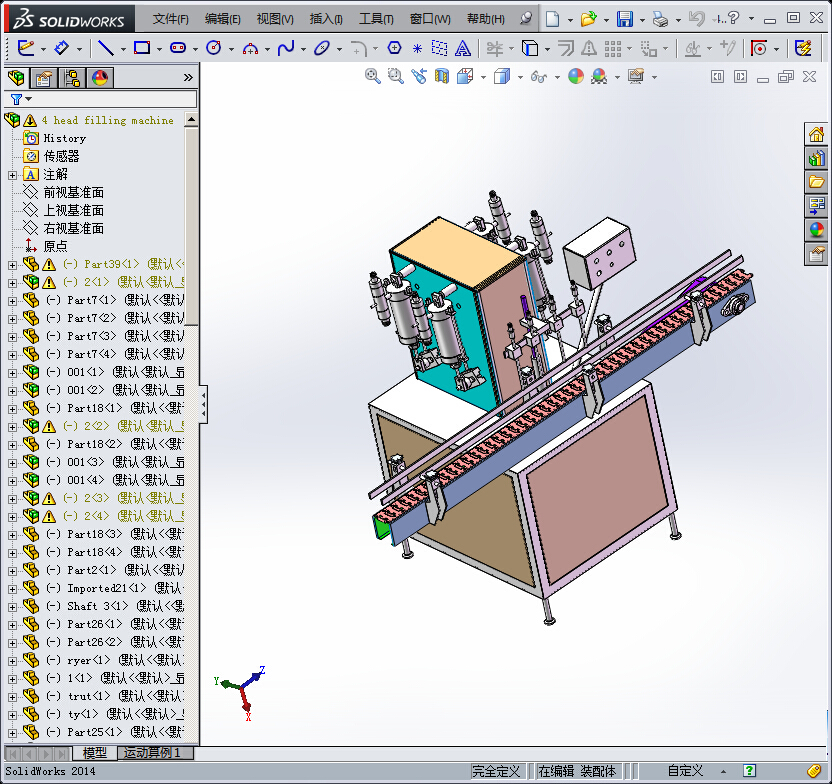Open the View Palette task pane icon
832x784 pixels.
point(816,206)
